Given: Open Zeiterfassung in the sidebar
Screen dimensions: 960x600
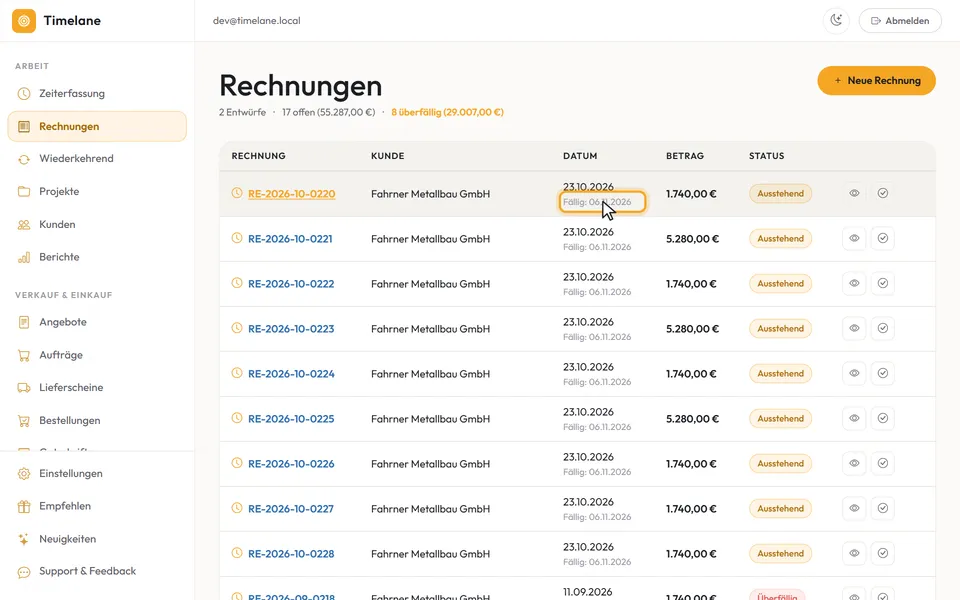Looking at the screenshot, I should coord(97,94).
